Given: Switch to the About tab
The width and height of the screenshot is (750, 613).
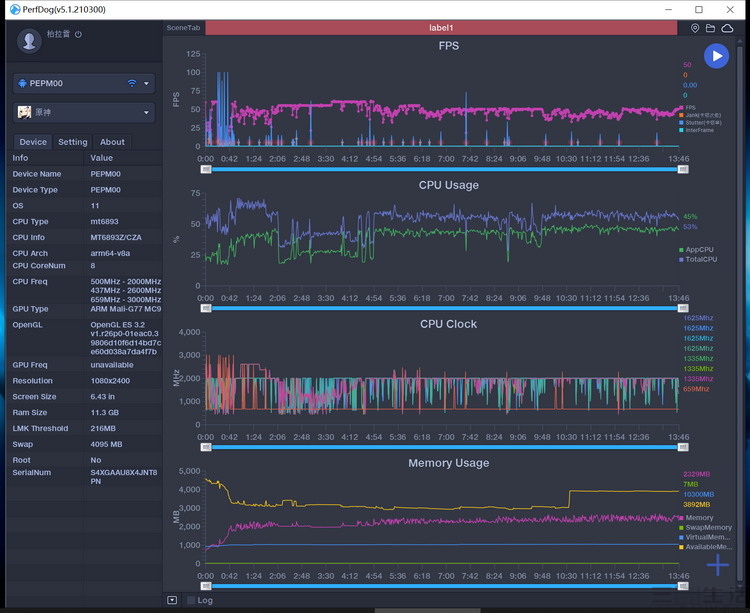Looking at the screenshot, I should click(x=112, y=142).
